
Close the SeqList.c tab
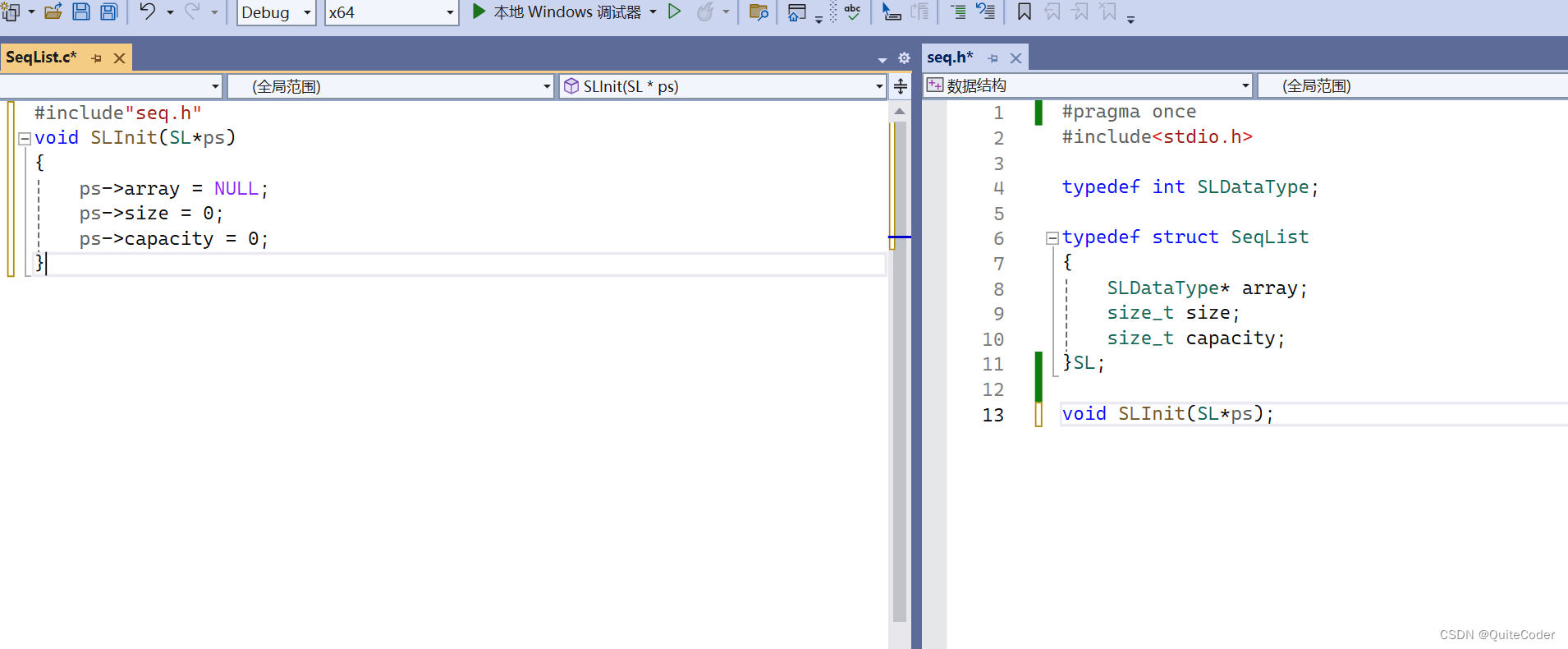coord(119,58)
